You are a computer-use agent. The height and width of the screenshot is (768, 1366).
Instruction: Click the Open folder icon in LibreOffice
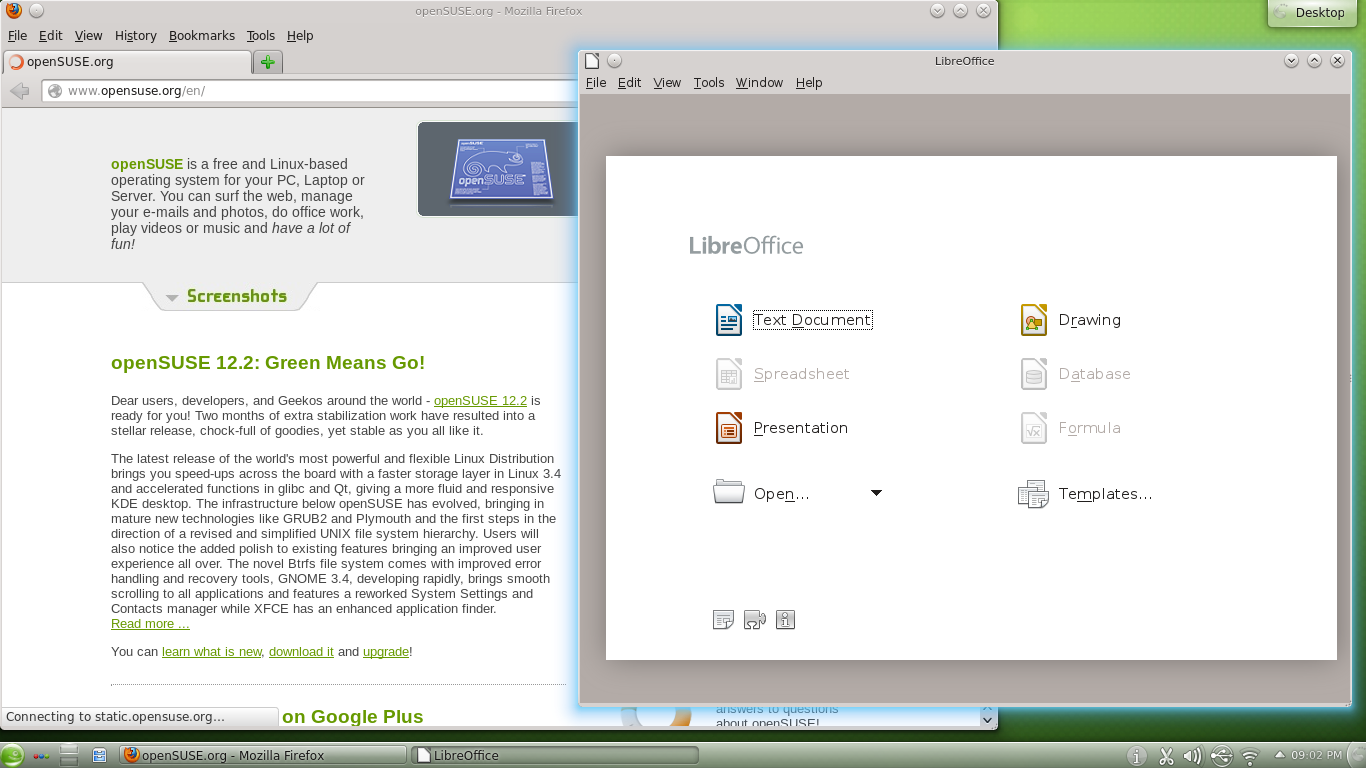[729, 492]
